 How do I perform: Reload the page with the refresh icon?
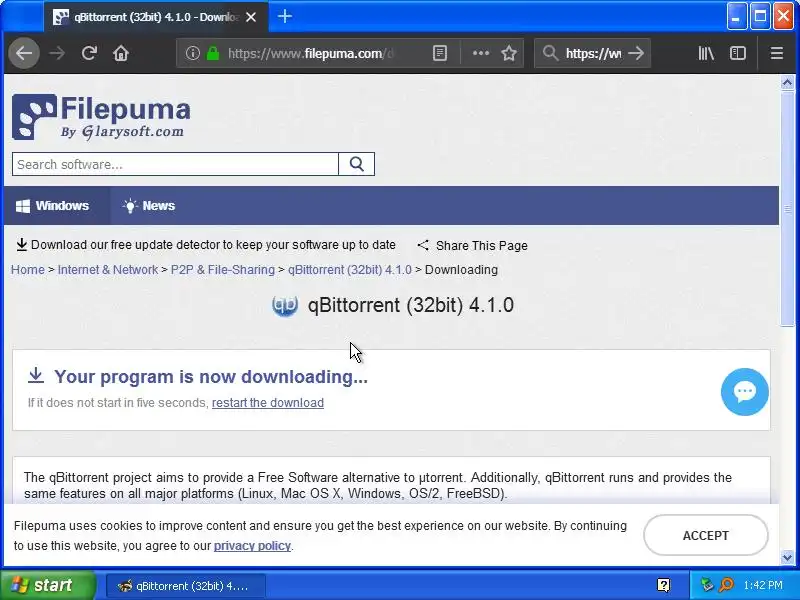[89, 53]
